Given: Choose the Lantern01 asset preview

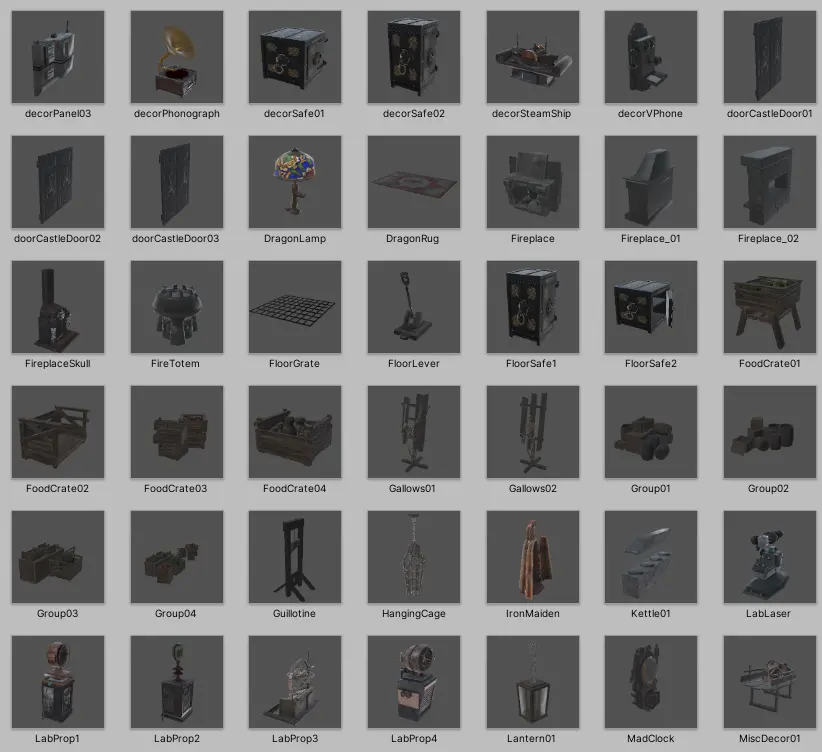Looking at the screenshot, I should tap(533, 682).
